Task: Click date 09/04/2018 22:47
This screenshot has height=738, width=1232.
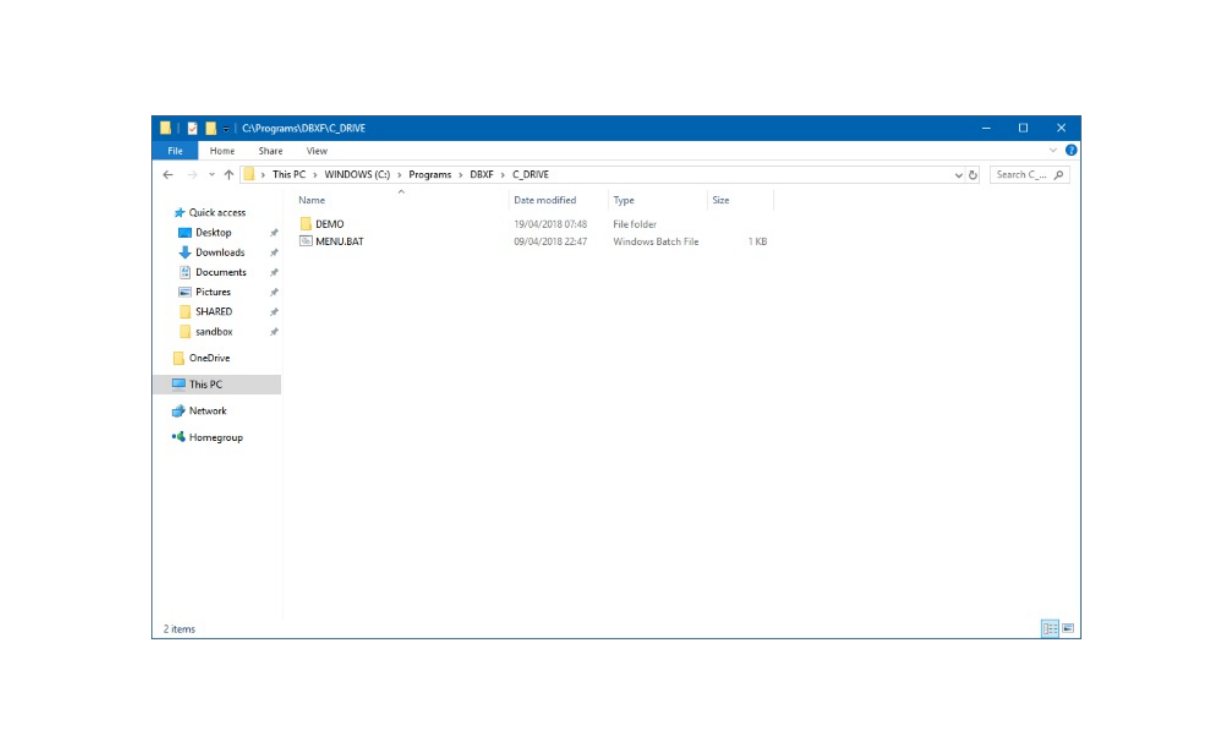Action: pyautogui.click(x=550, y=241)
